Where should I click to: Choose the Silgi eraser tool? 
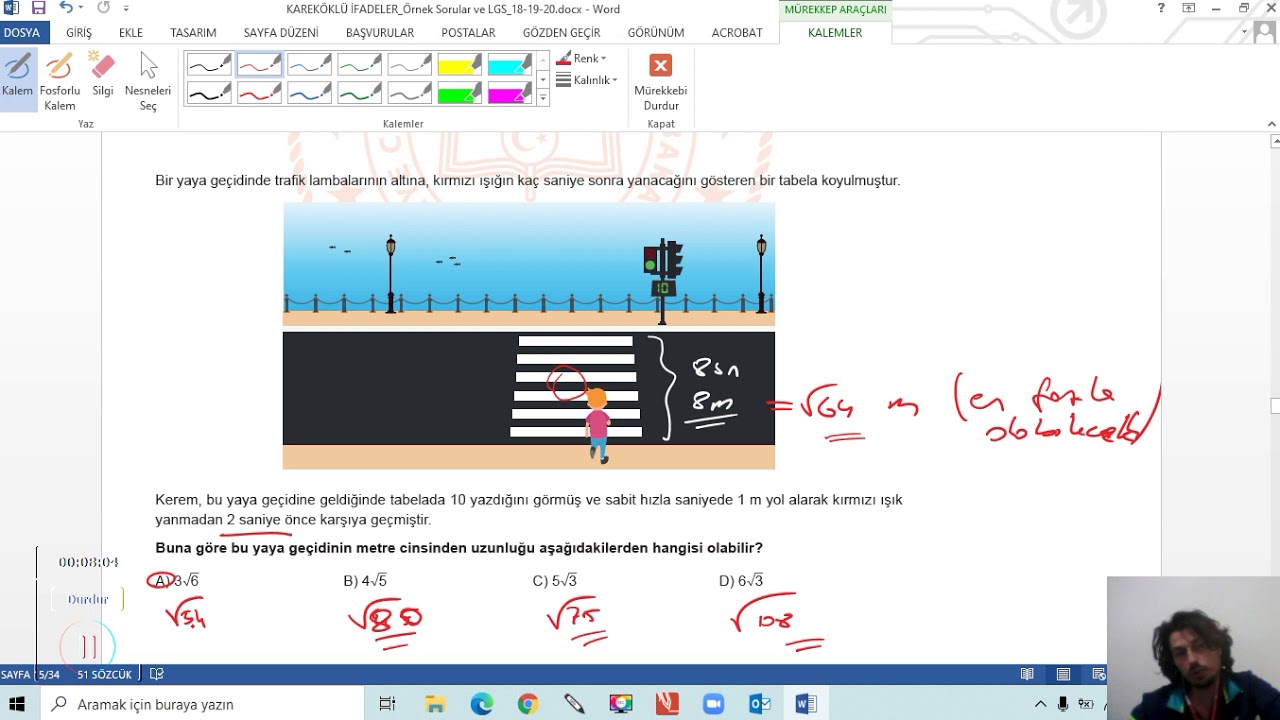point(103,75)
